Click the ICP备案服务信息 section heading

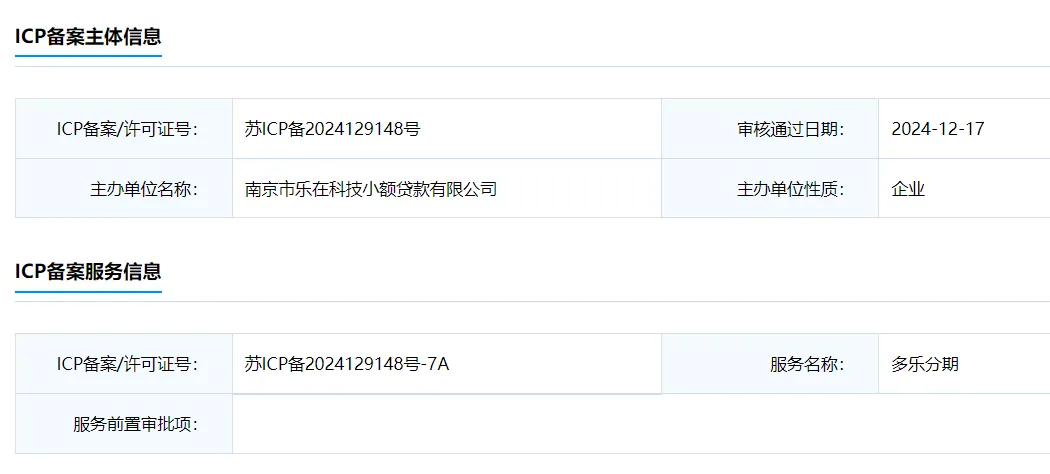pos(88,271)
